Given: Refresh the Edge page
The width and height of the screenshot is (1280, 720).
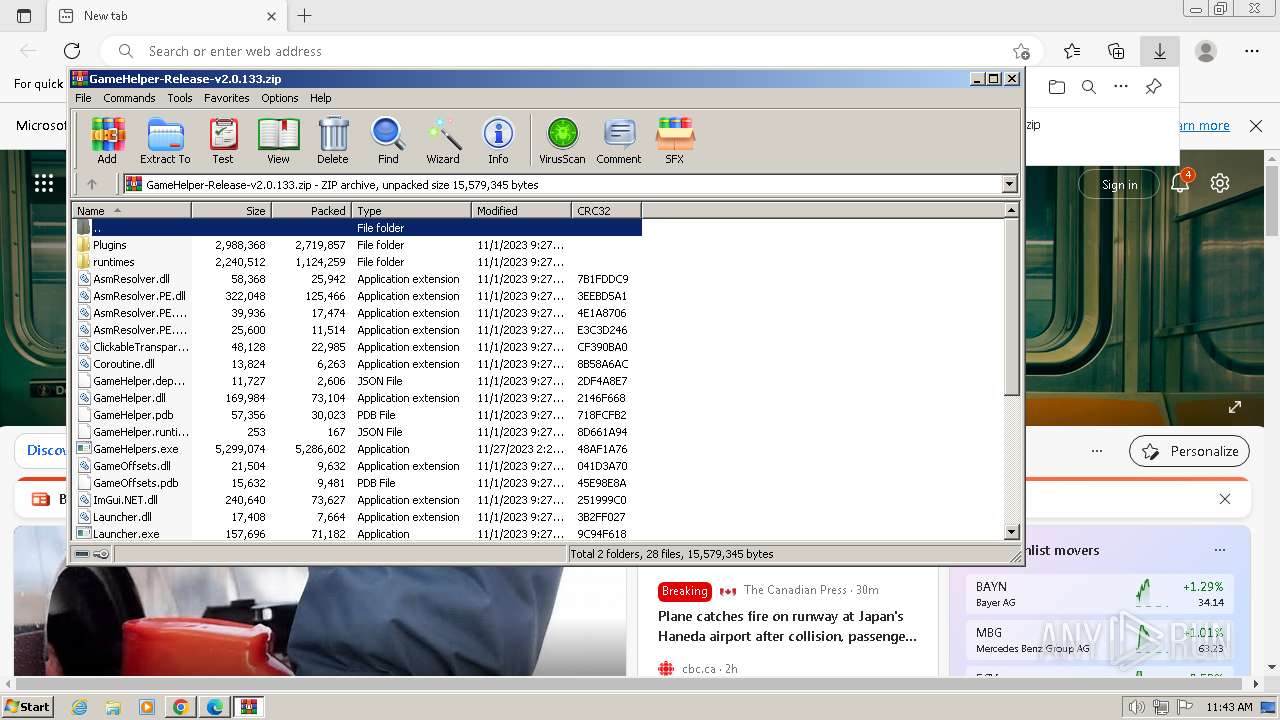Looking at the screenshot, I should (x=72, y=51).
